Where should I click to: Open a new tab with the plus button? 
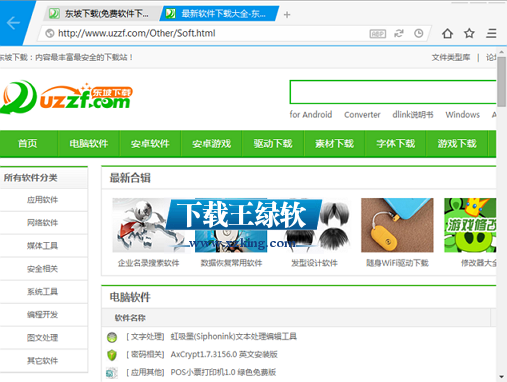[x=287, y=15]
